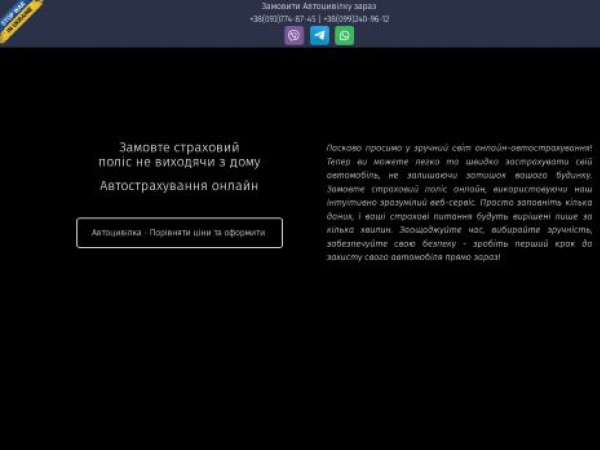The image size is (600, 450).
Task: Click the Stop War in Ukraine ribbon
Action: [18, 18]
